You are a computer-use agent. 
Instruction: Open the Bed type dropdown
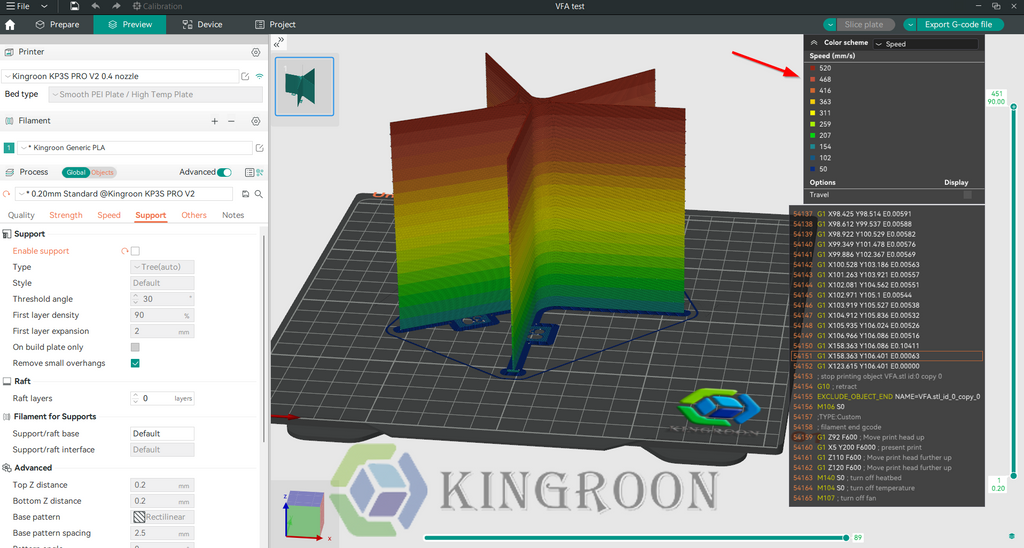(155, 95)
